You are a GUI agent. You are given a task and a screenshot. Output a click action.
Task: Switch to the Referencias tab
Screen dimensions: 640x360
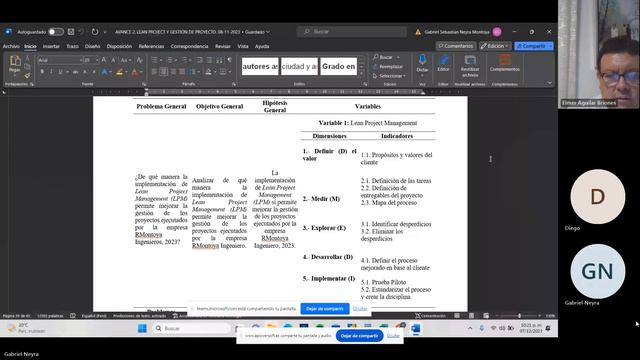[x=151, y=47]
